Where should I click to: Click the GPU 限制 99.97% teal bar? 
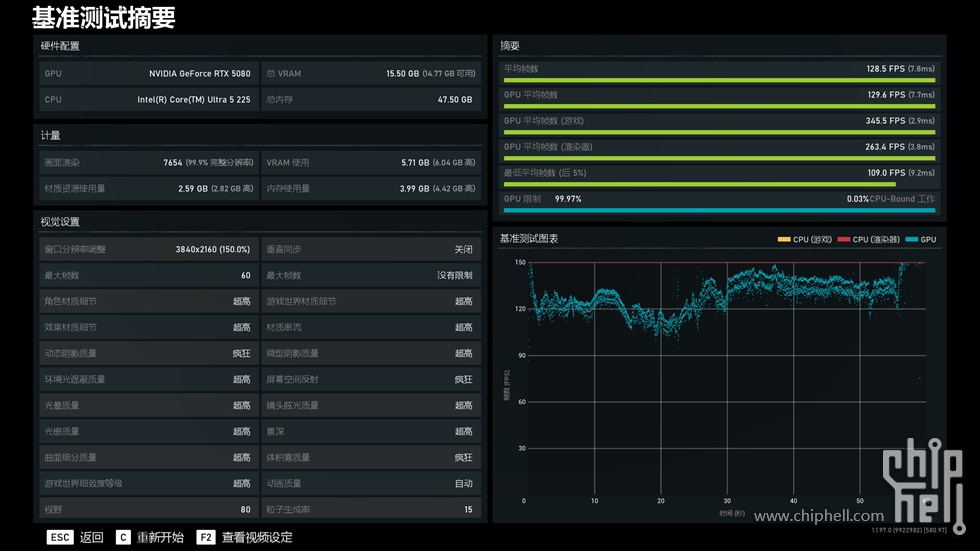tap(719, 210)
